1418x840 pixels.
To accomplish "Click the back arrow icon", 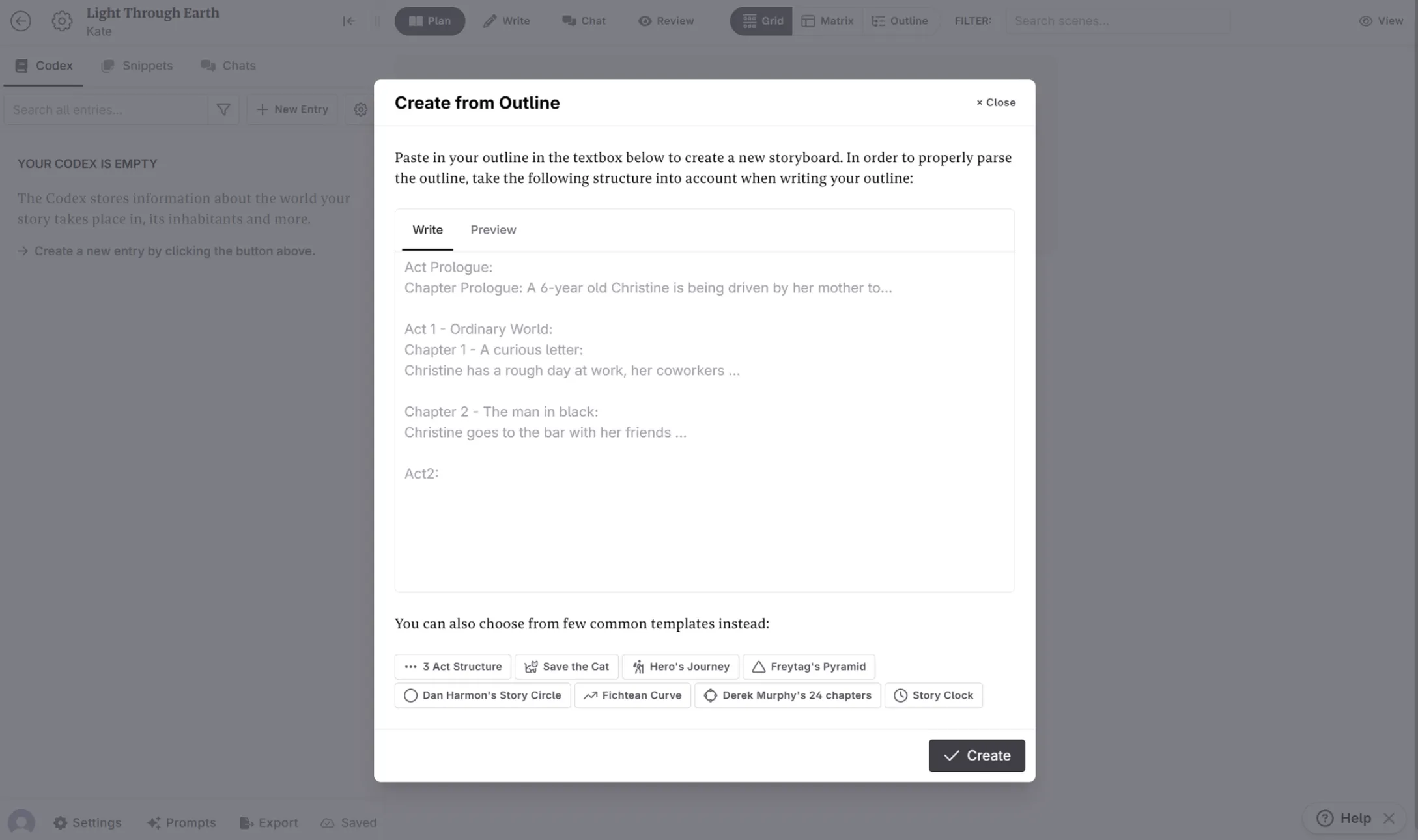I will 21,21.
